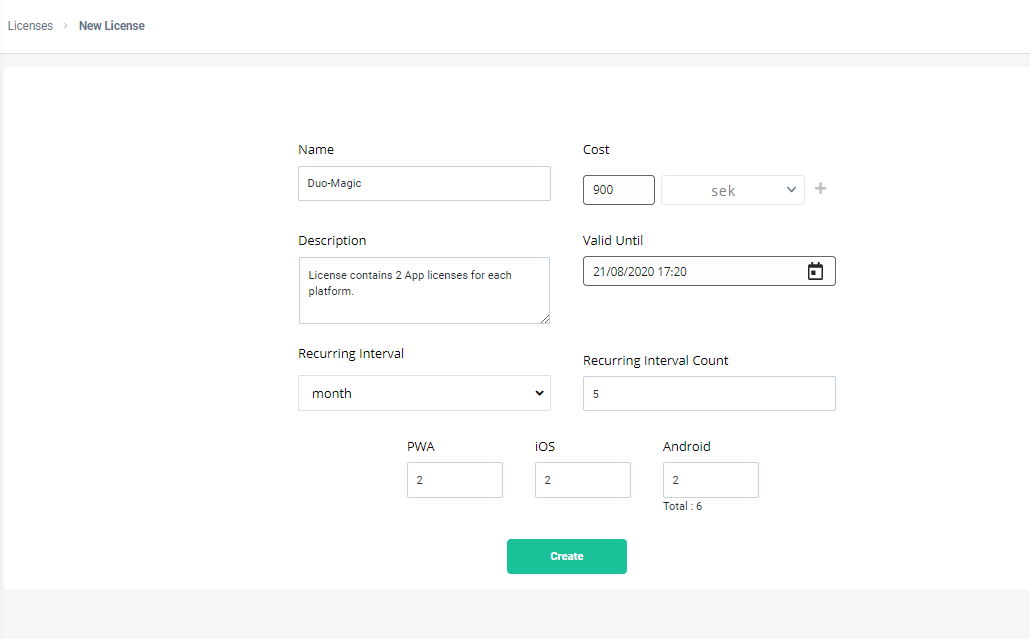Click the 'Recurring Interval' label
This screenshot has height=639, width=1030.
coord(351,353)
